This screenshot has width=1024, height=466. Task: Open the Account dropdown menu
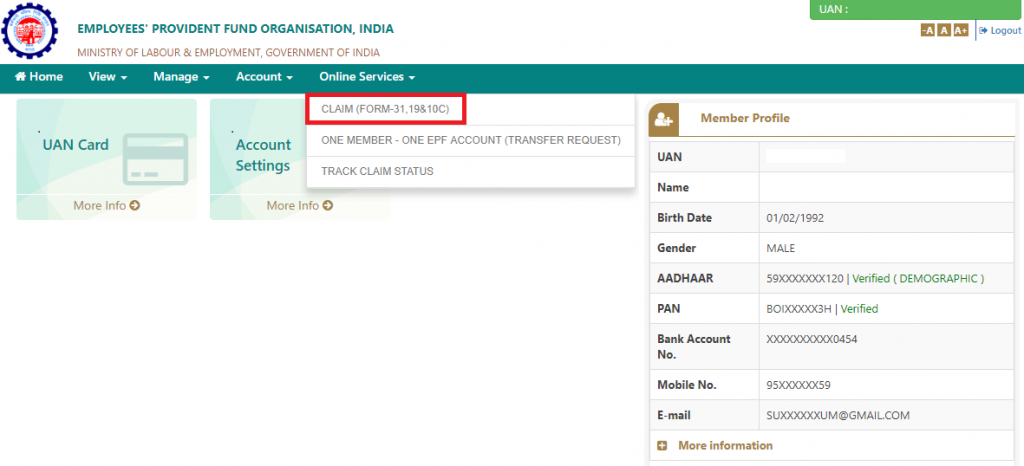264,77
